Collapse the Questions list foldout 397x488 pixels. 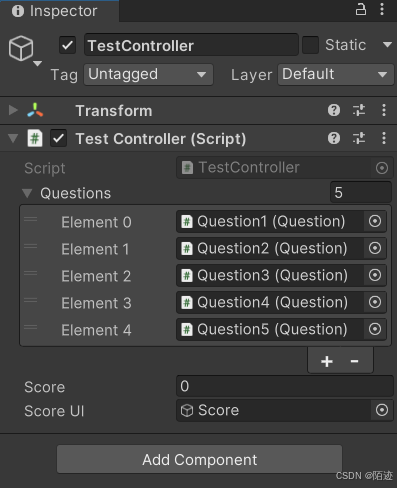[27, 193]
